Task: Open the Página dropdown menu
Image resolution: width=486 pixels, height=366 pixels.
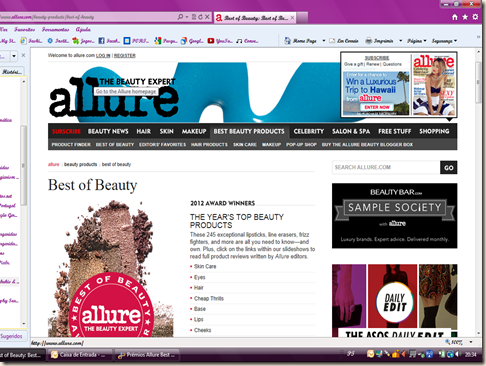Action: point(417,41)
